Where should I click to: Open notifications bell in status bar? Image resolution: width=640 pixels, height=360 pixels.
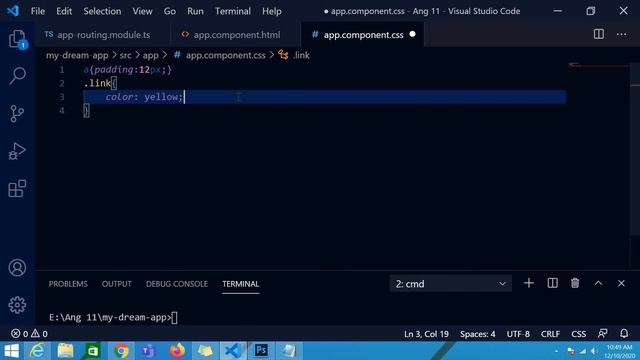coord(624,334)
